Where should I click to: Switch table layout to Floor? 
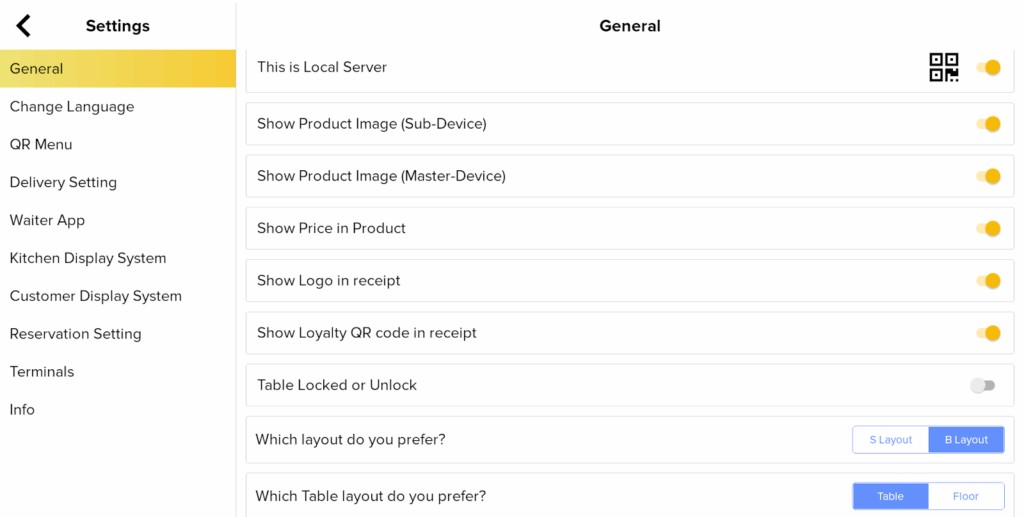point(966,496)
